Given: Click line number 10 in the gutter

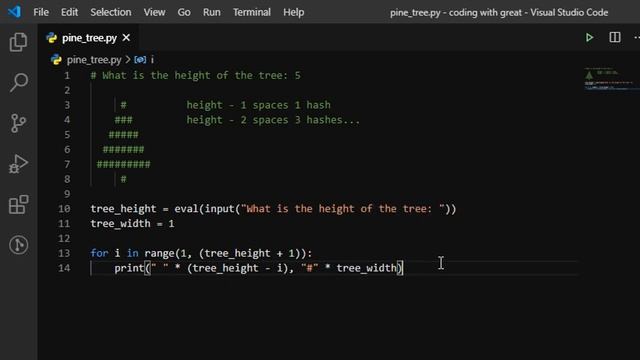Looking at the screenshot, I should point(64,209).
